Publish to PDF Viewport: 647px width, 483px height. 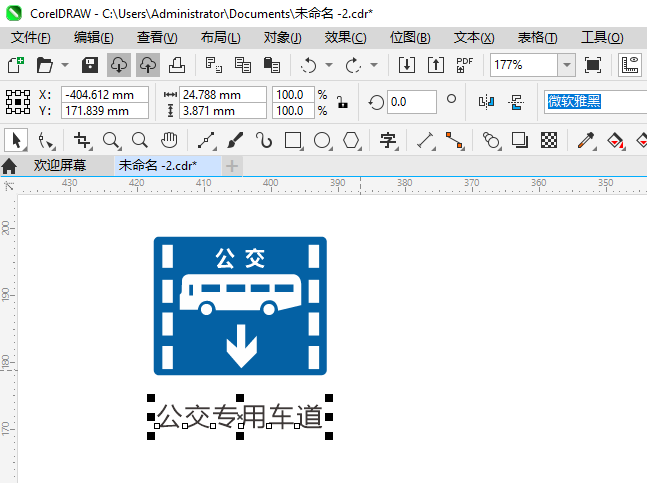(x=465, y=65)
